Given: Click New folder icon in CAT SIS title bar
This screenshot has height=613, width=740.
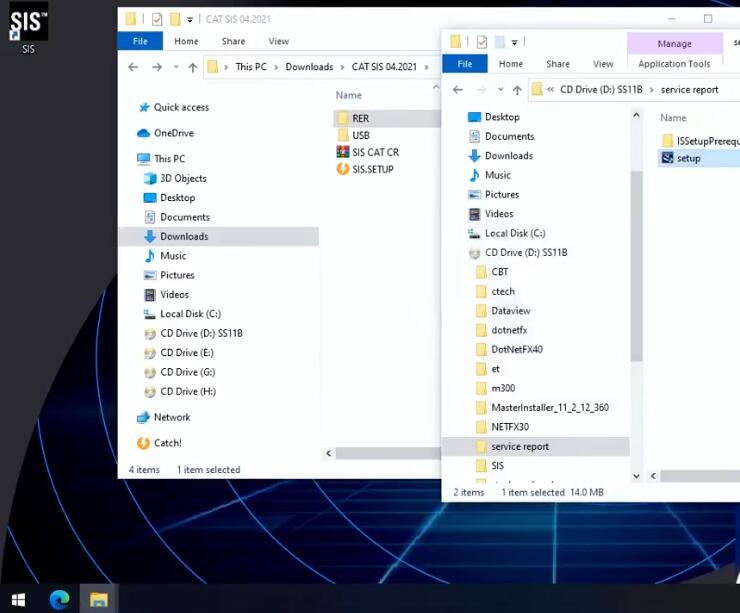Looking at the screenshot, I should tap(175, 19).
